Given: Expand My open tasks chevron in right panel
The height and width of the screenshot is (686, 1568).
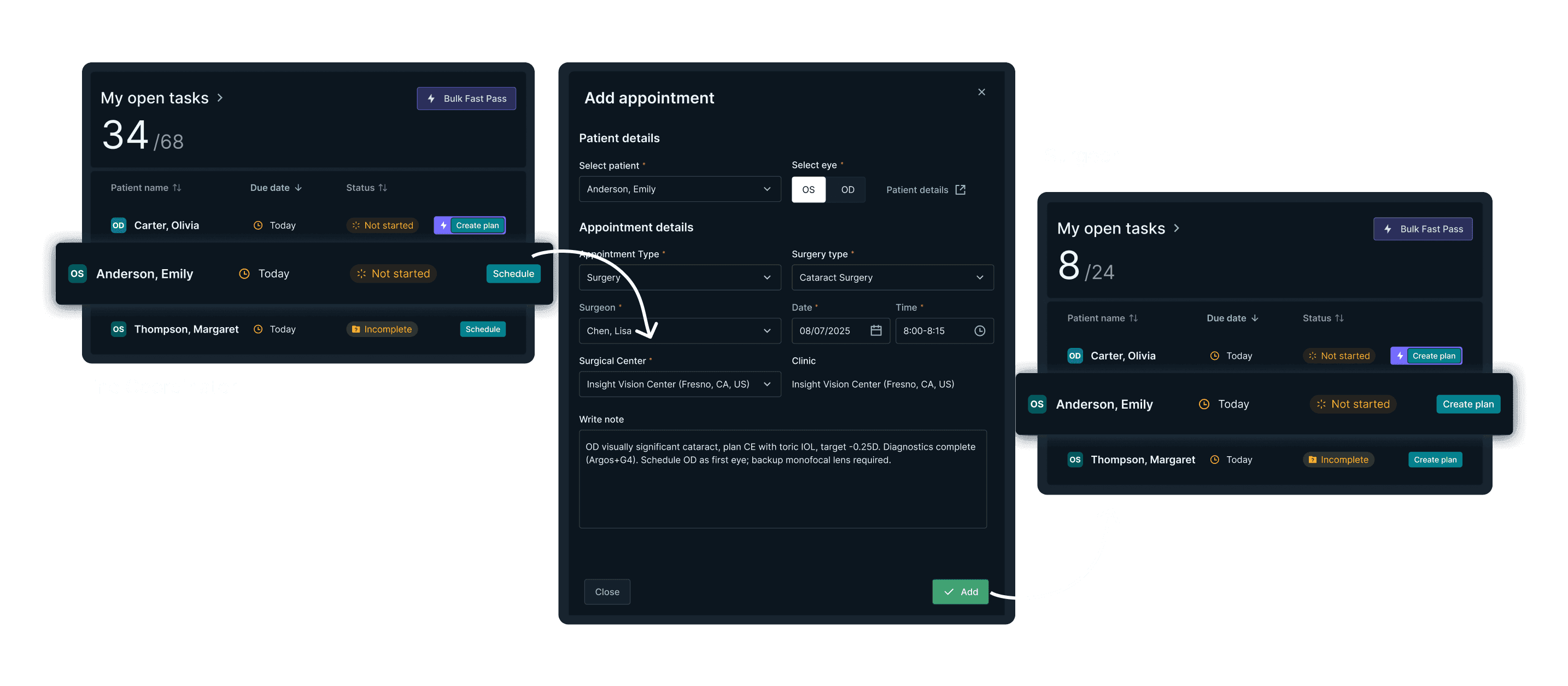Looking at the screenshot, I should tap(1177, 229).
